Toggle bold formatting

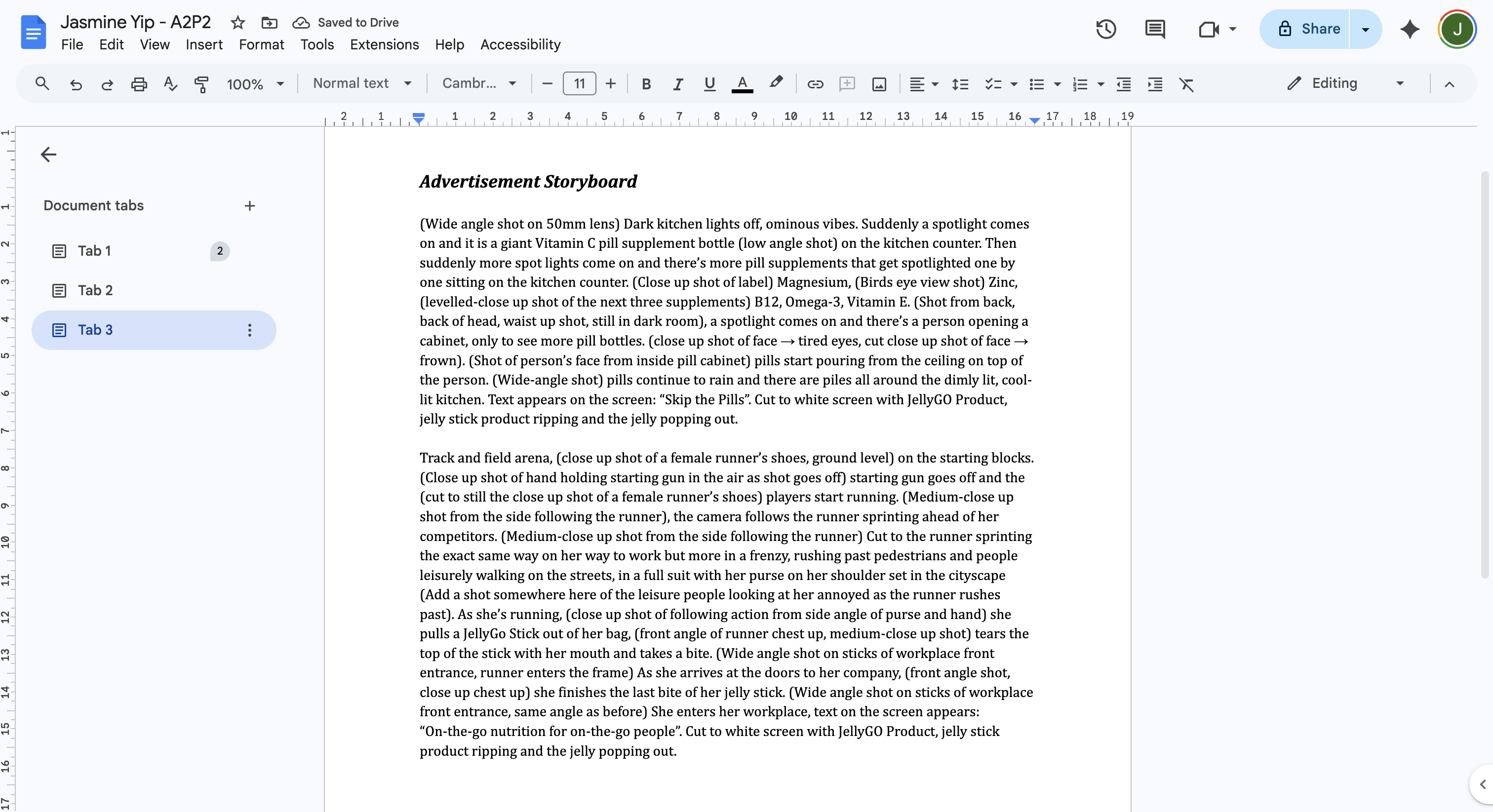(646, 84)
